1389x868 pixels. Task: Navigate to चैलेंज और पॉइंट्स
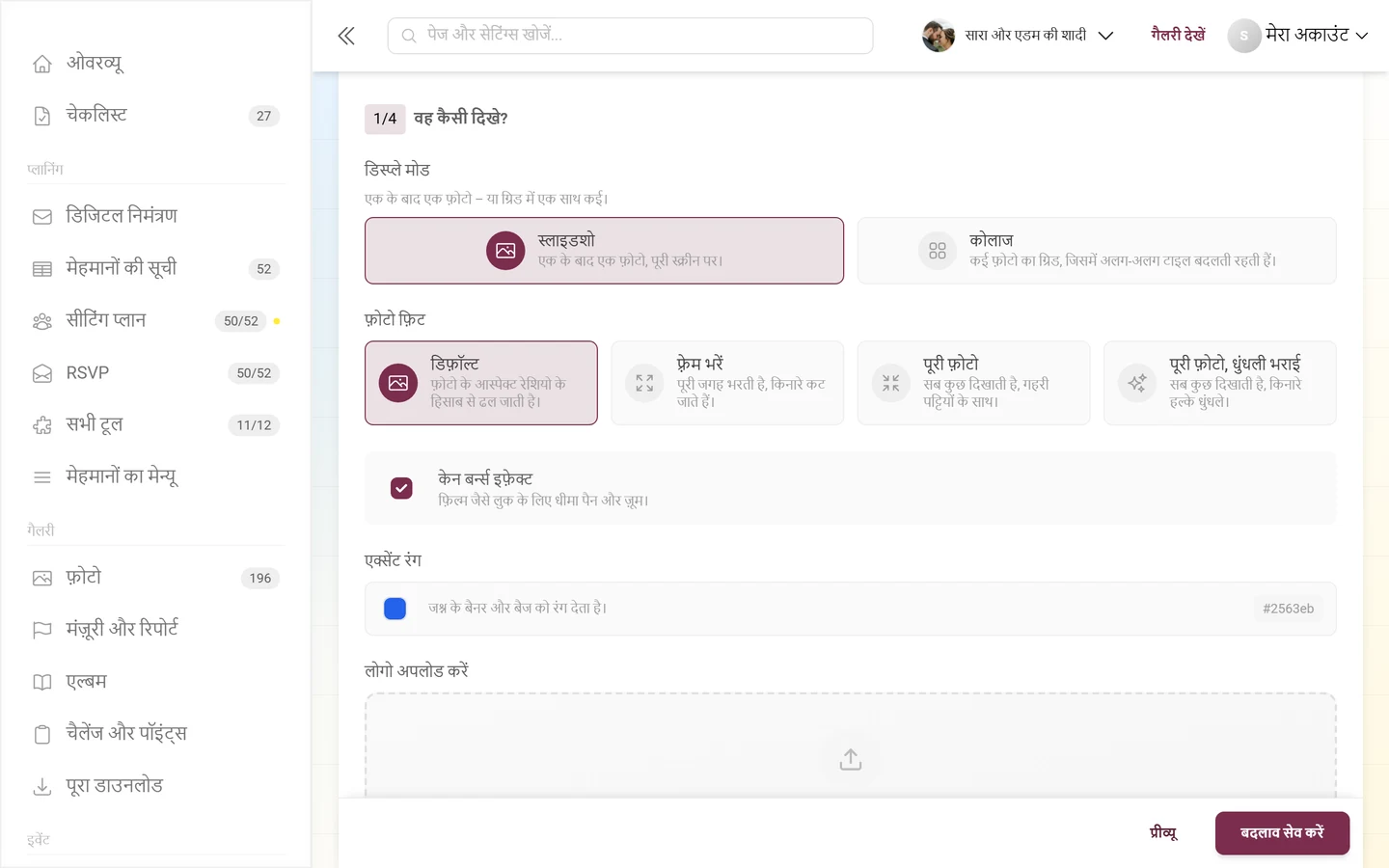(x=155, y=734)
